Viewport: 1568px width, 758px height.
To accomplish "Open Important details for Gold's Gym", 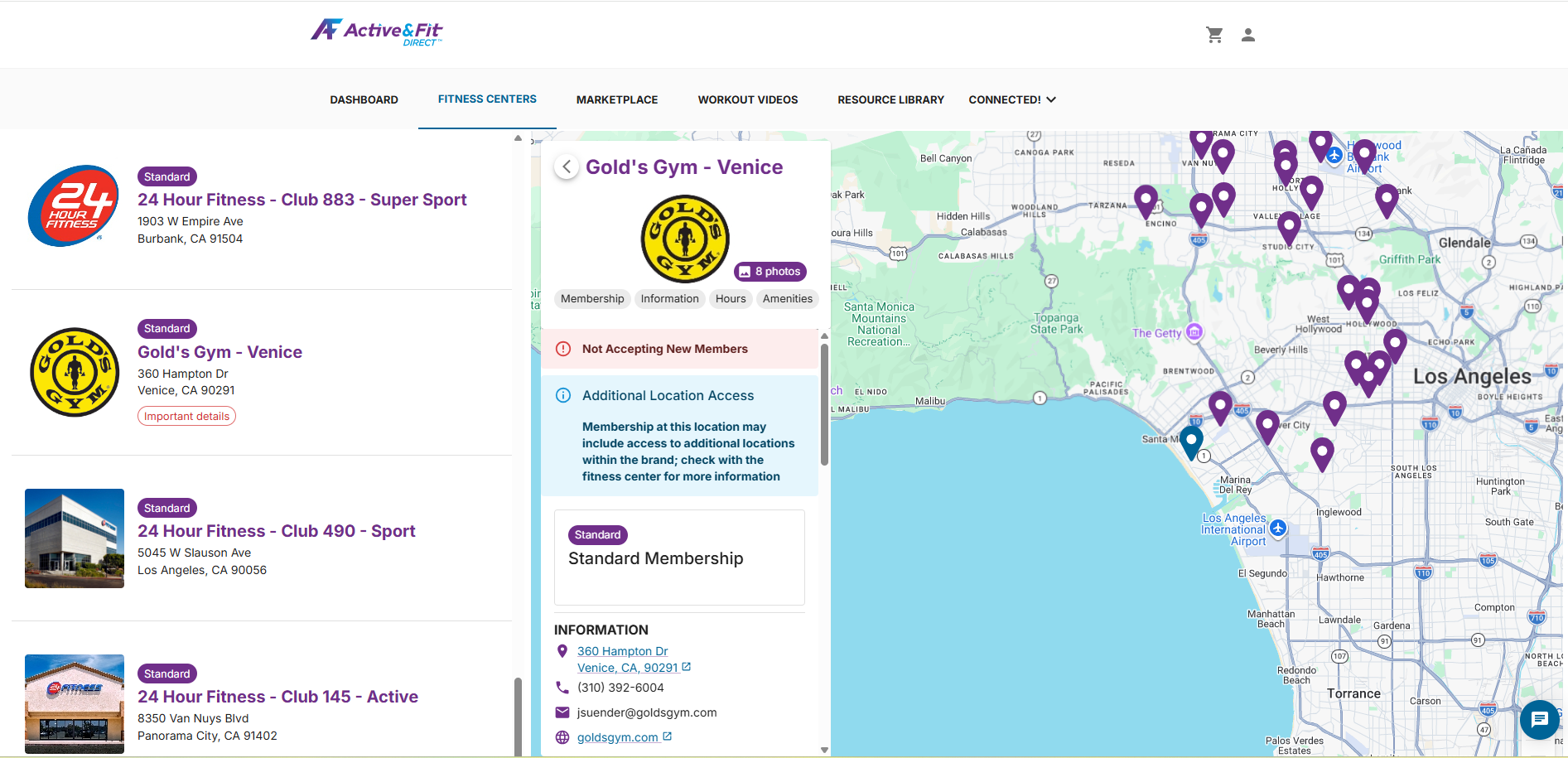I will (186, 416).
